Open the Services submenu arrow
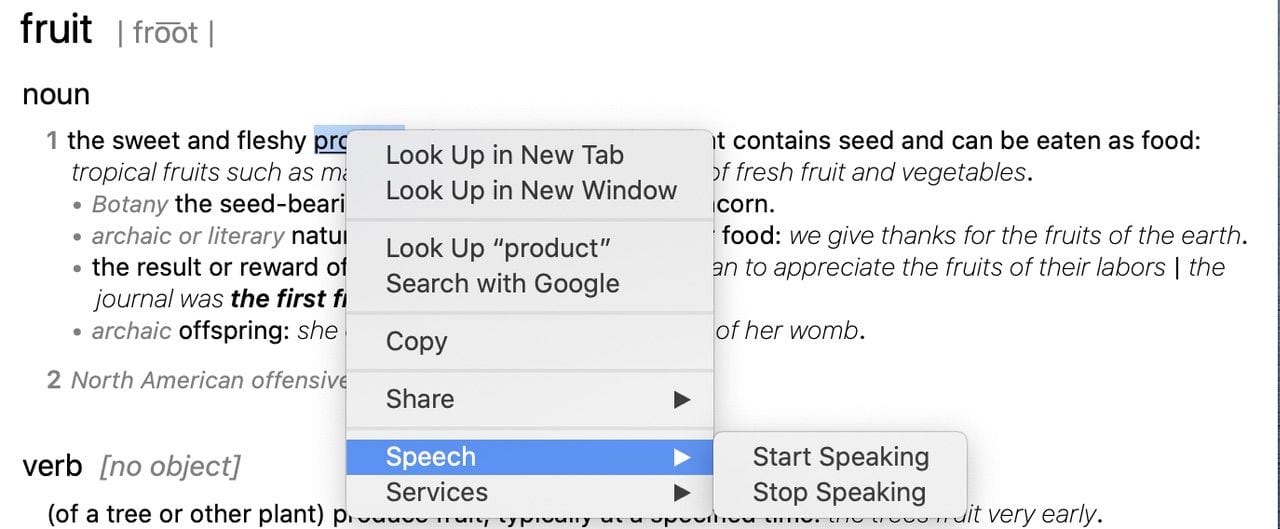 tap(682, 492)
